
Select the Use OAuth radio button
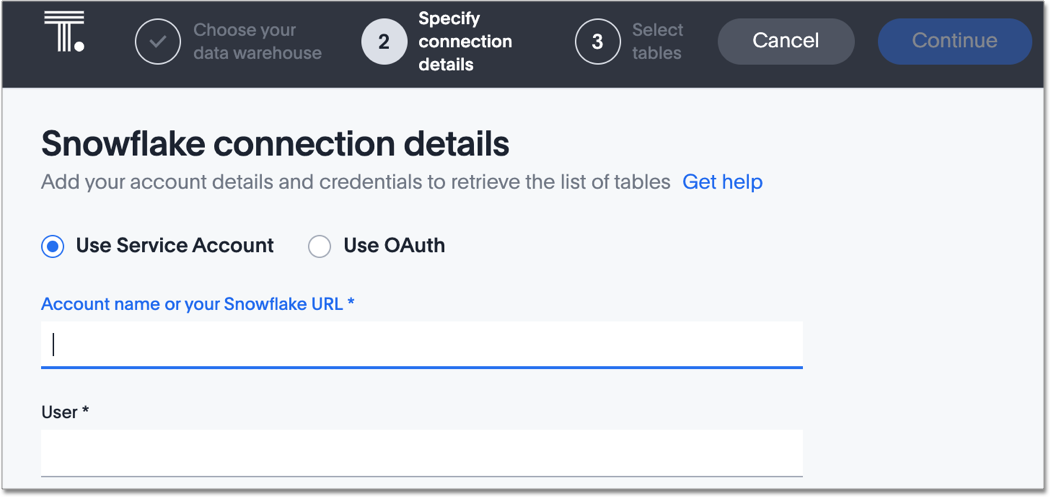[x=319, y=246]
